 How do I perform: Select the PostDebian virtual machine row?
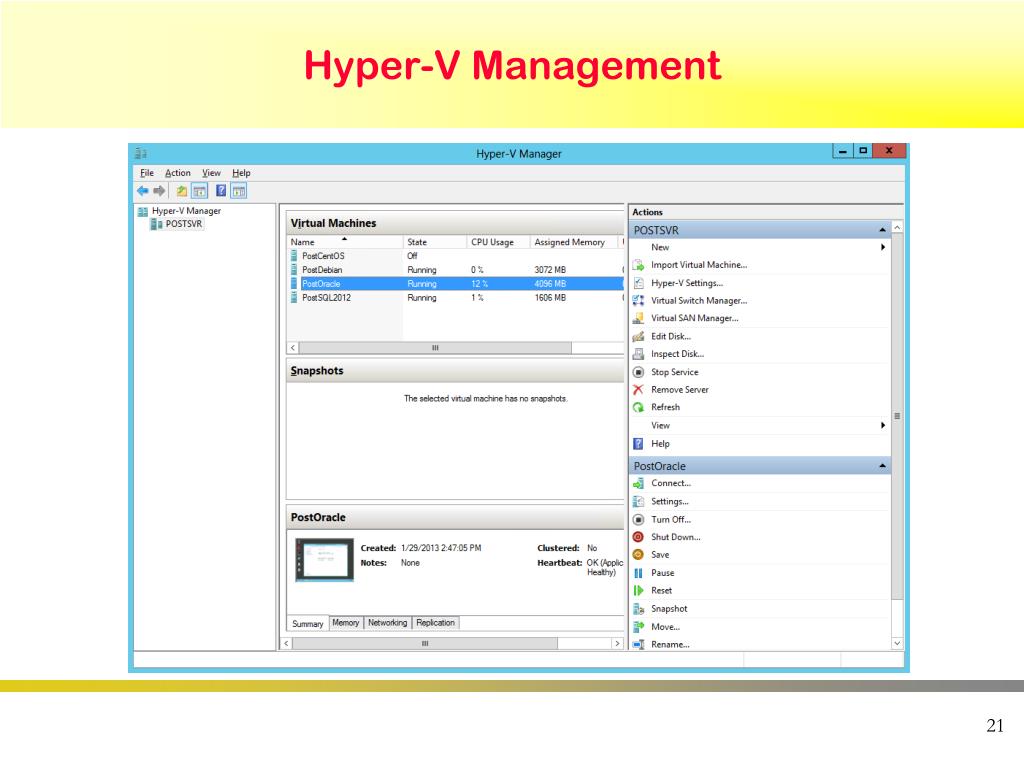456,270
